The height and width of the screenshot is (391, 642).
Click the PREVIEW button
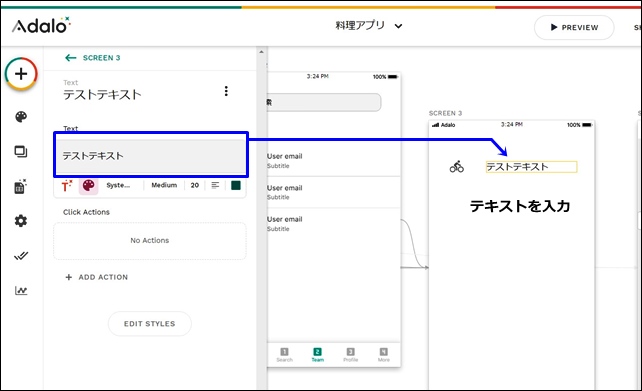574,27
